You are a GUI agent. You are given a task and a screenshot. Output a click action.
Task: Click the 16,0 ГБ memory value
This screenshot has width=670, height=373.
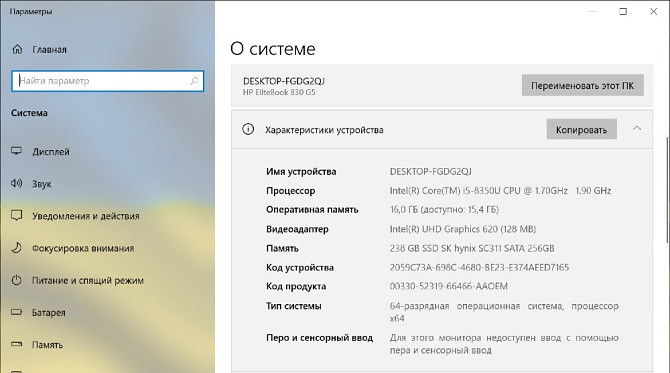[444, 210]
